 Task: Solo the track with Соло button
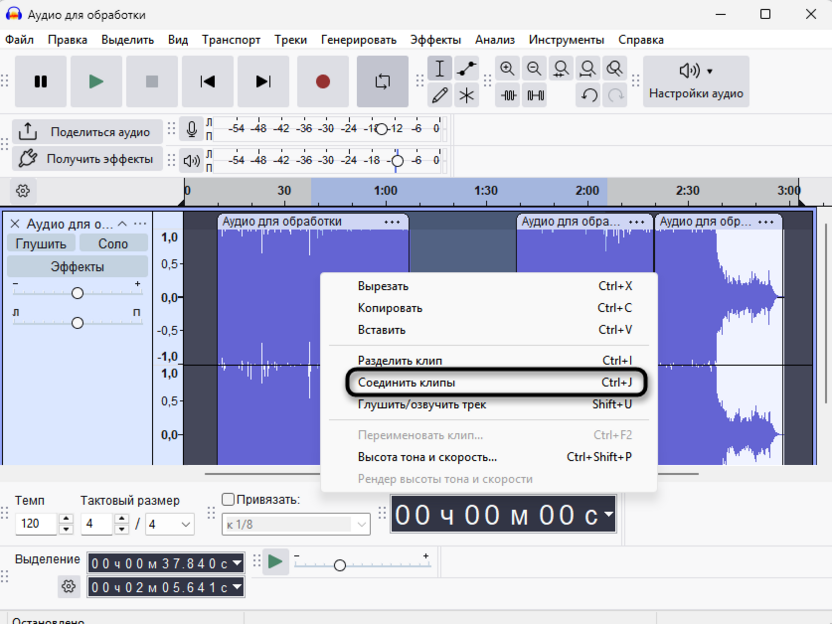[x=113, y=244]
